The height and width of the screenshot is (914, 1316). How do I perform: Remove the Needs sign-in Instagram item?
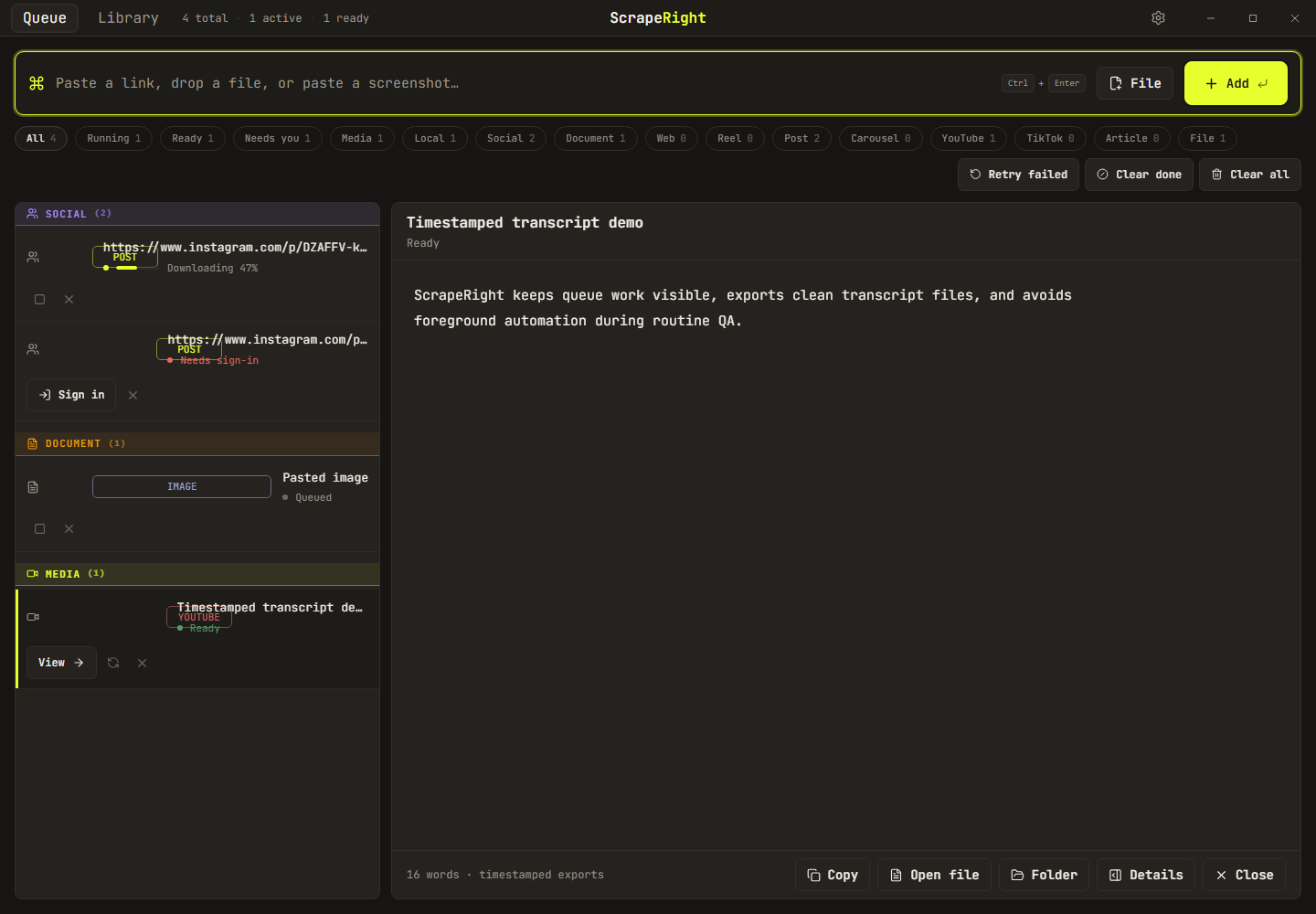[133, 396]
